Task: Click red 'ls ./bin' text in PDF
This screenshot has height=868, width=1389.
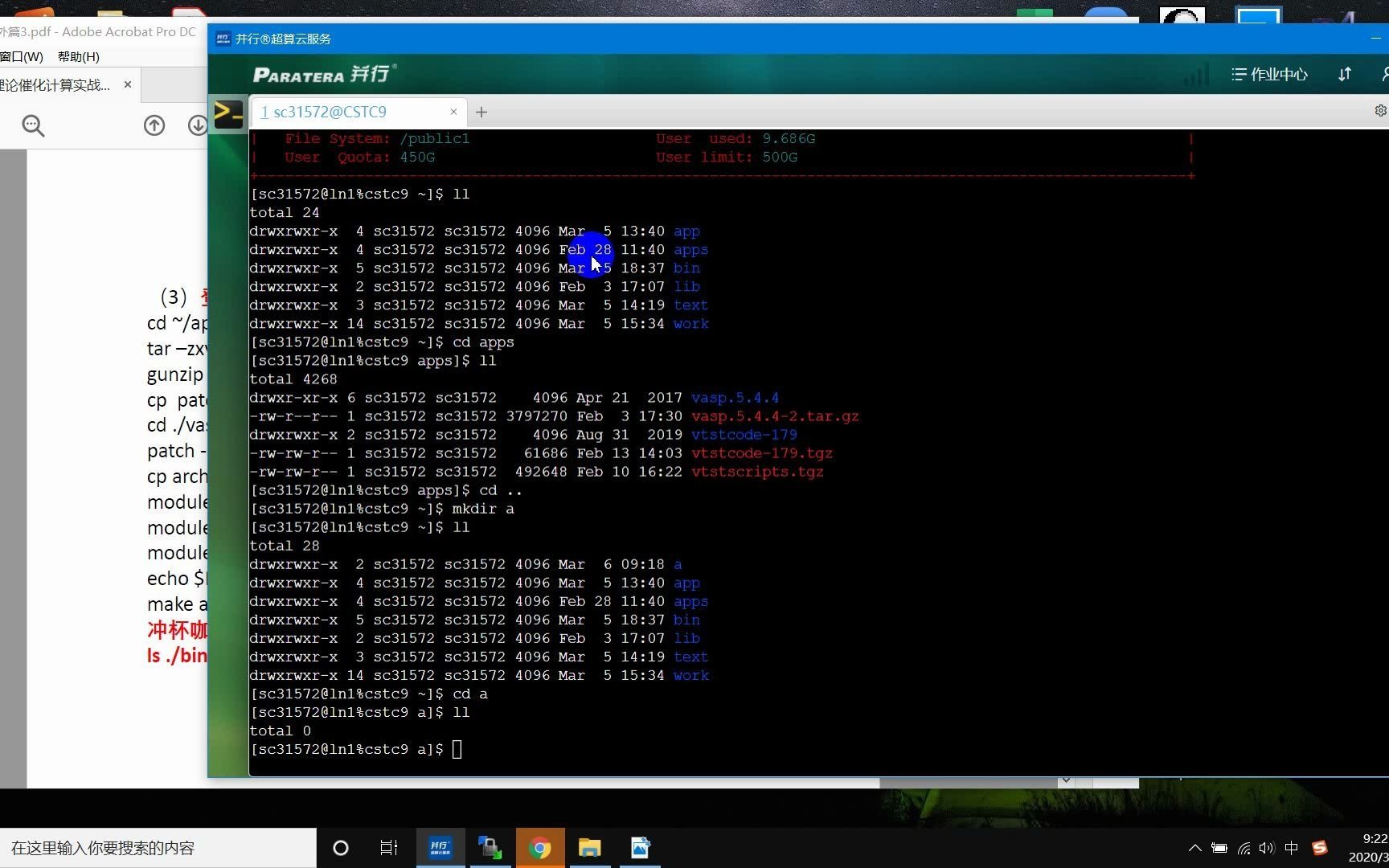Action: point(177,656)
